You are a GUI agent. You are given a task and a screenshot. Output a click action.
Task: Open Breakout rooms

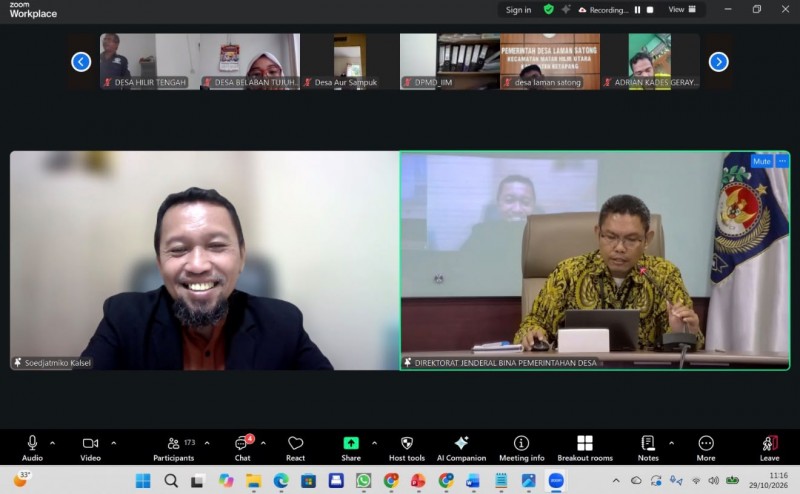585,448
